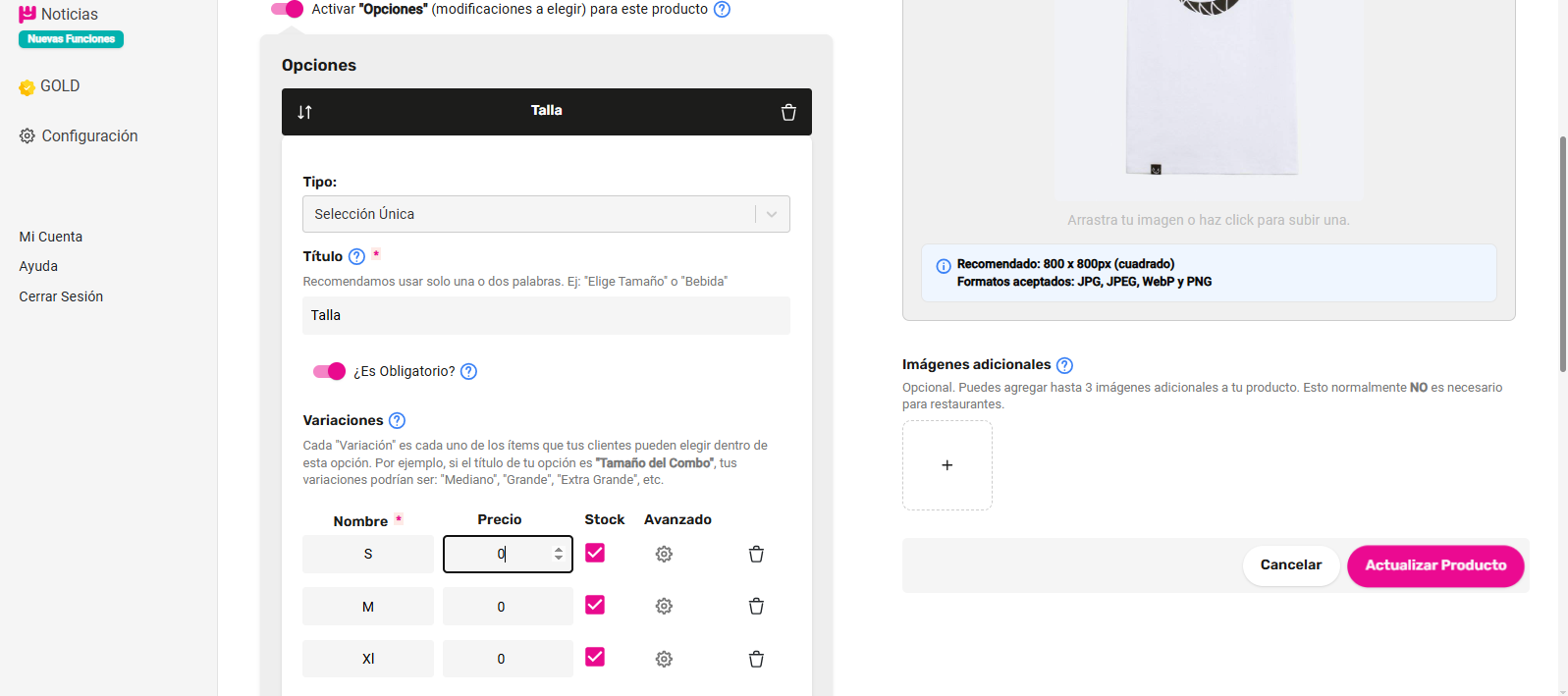This screenshot has height=696, width=1568.
Task: Show help for Título field
Action: 356,256
